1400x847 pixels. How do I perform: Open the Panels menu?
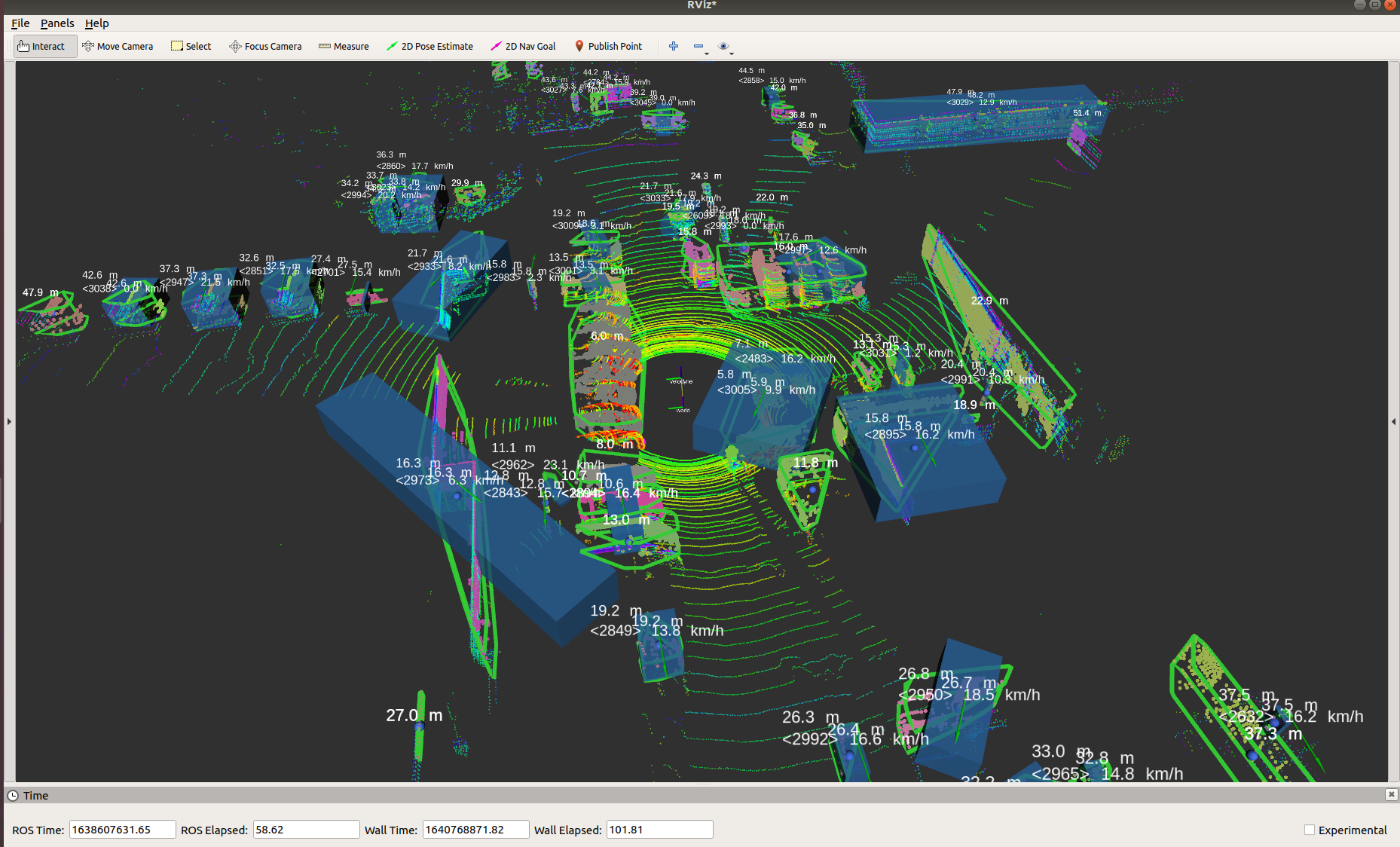[x=57, y=23]
